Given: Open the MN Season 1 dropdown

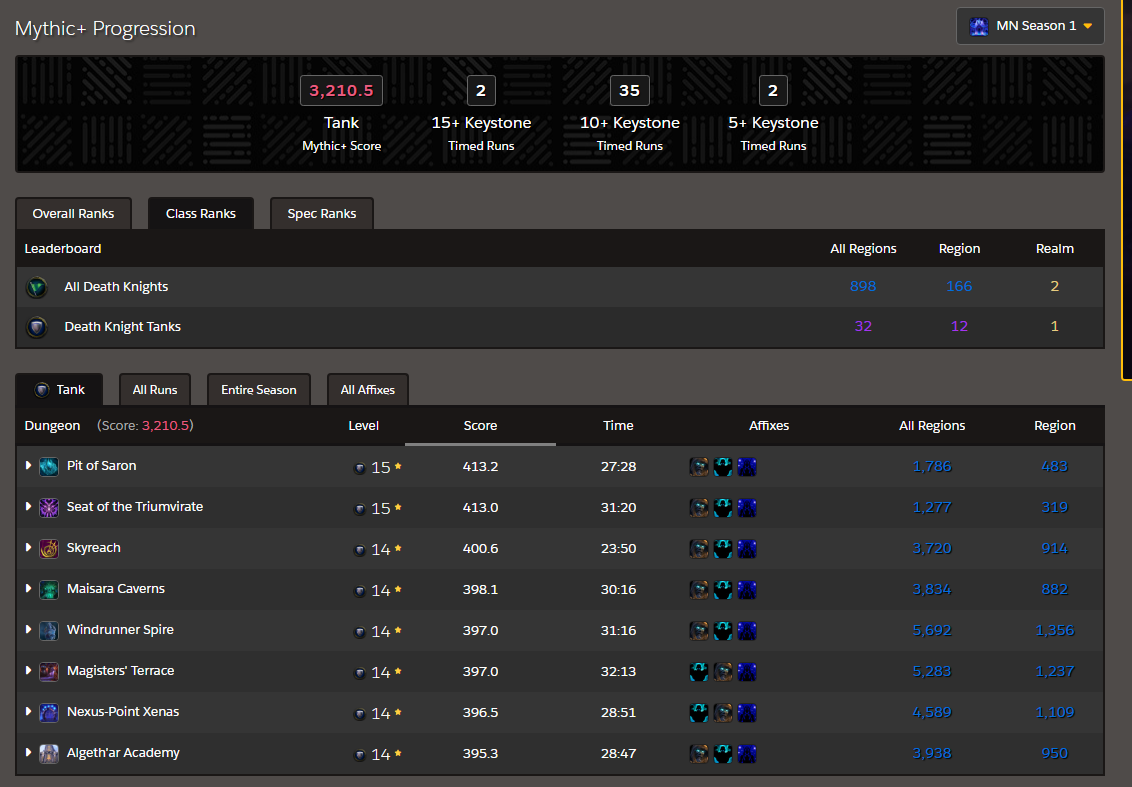Looking at the screenshot, I should [1030, 26].
